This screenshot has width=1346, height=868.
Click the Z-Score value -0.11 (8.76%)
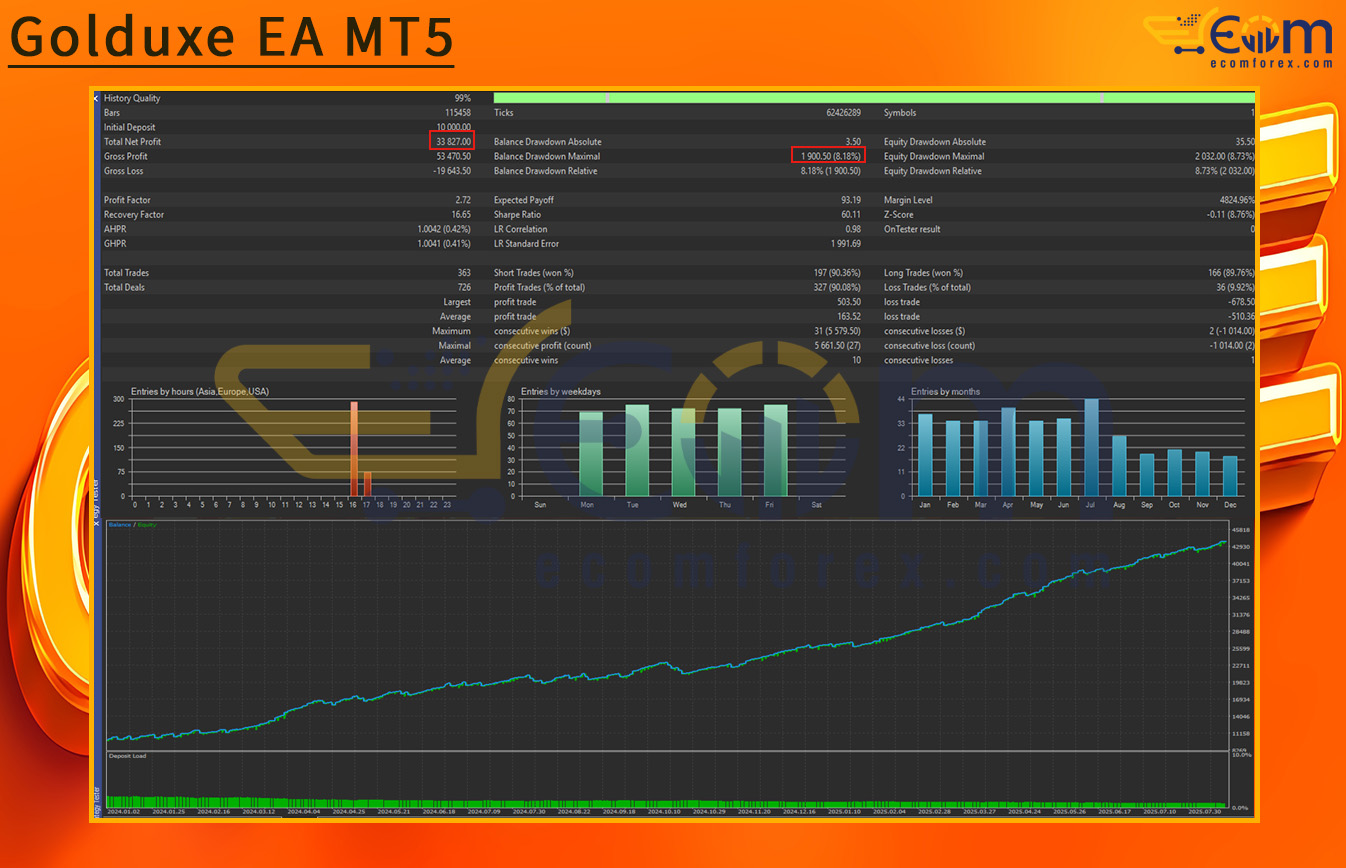pos(1231,215)
